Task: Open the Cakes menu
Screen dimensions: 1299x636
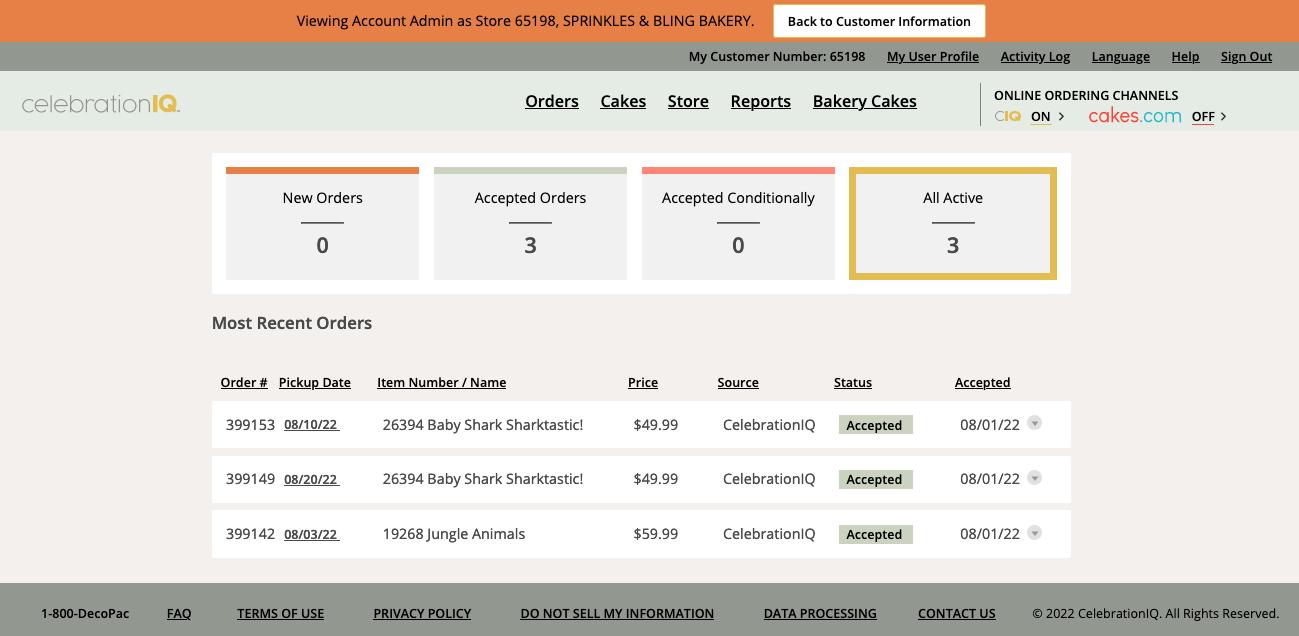Action: click(623, 101)
